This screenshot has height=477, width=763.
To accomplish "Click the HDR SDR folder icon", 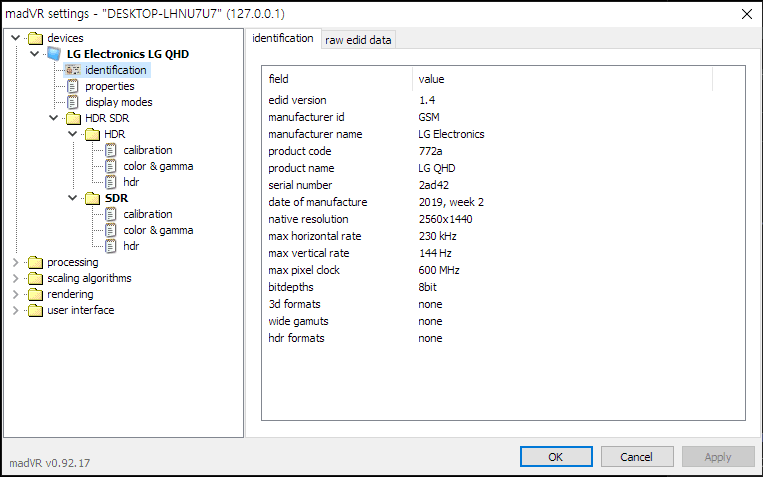I will [73, 118].
